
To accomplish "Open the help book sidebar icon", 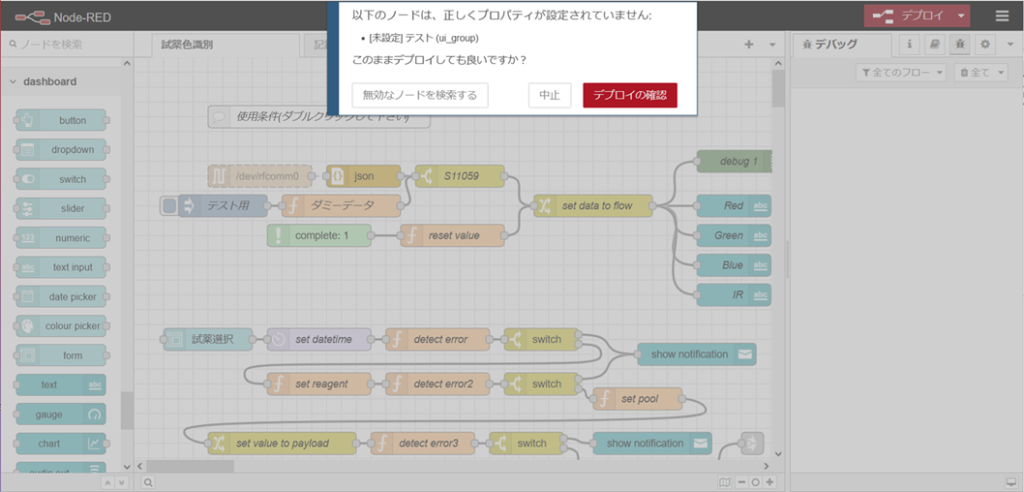I will pyautogui.click(x=934, y=45).
